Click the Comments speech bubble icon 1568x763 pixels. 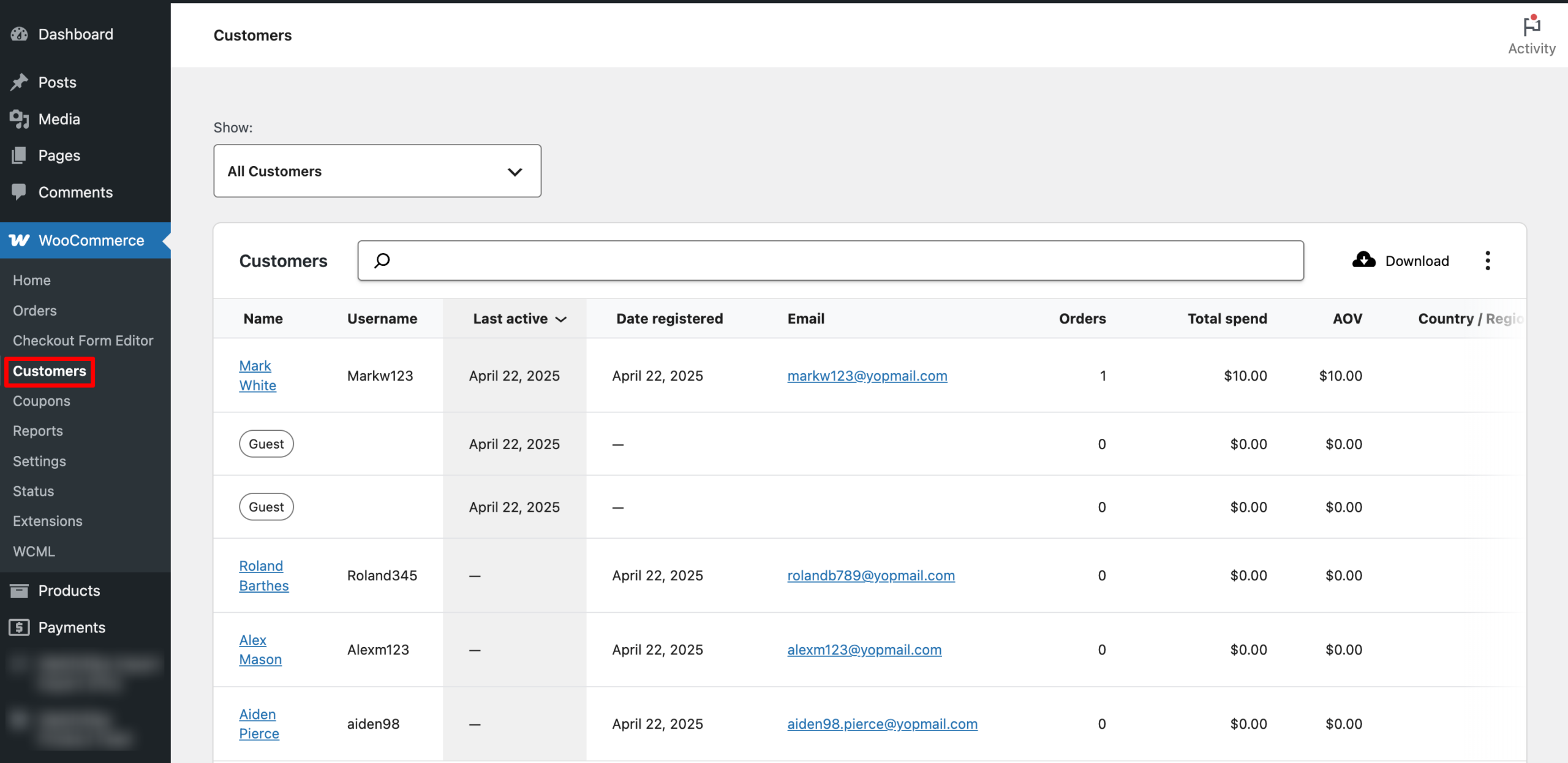(x=19, y=192)
